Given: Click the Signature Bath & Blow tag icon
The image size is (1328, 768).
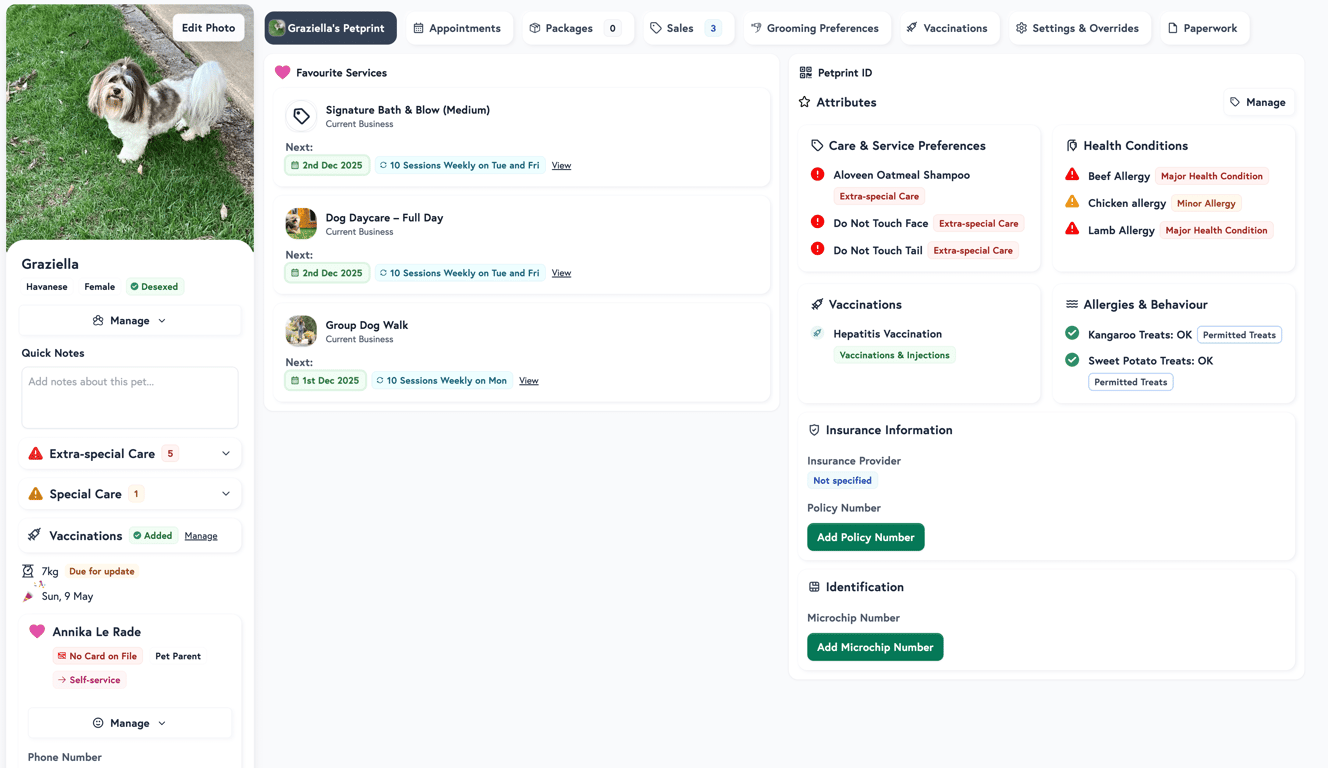Looking at the screenshot, I should 301,116.
